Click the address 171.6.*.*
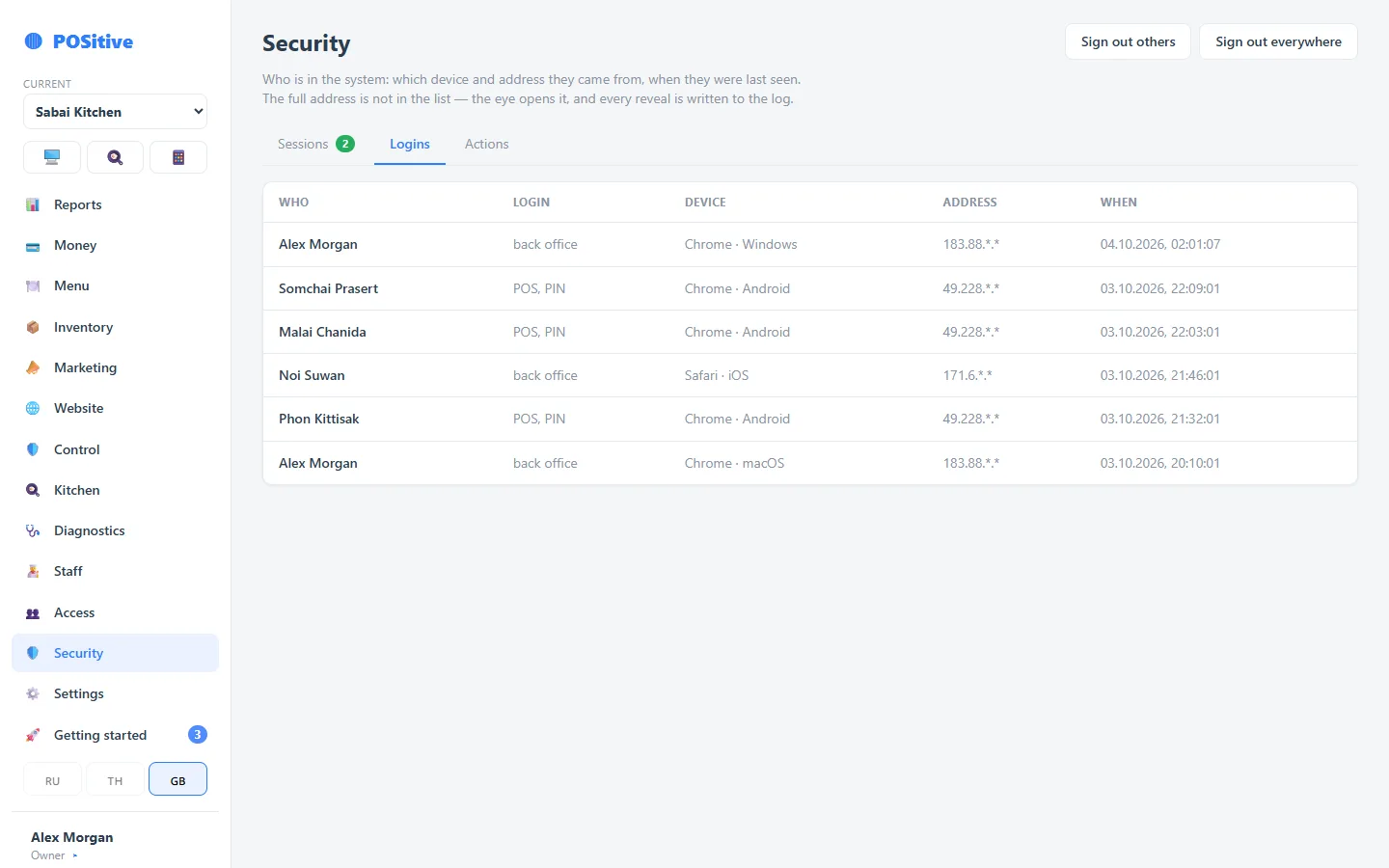 (x=967, y=375)
